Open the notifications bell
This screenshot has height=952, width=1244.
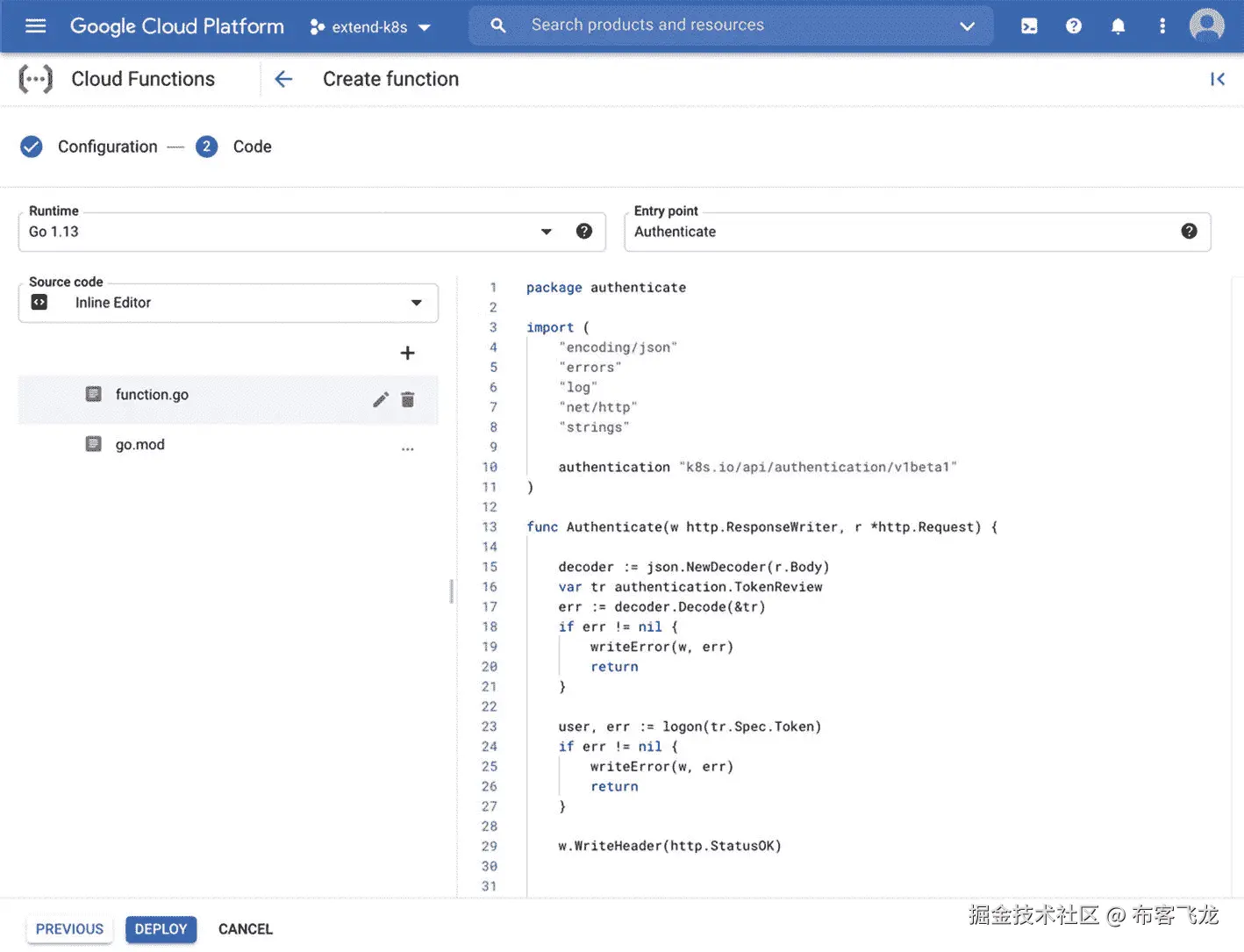click(x=1118, y=26)
